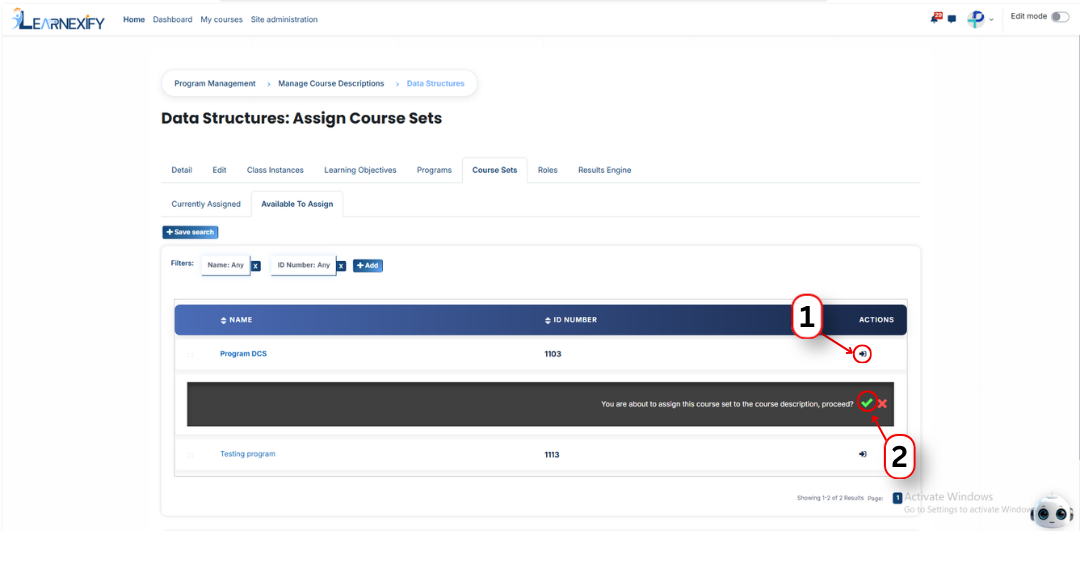Confirm assignment with the green checkmark
Screen dimensions: 1080x566
click(x=867, y=403)
